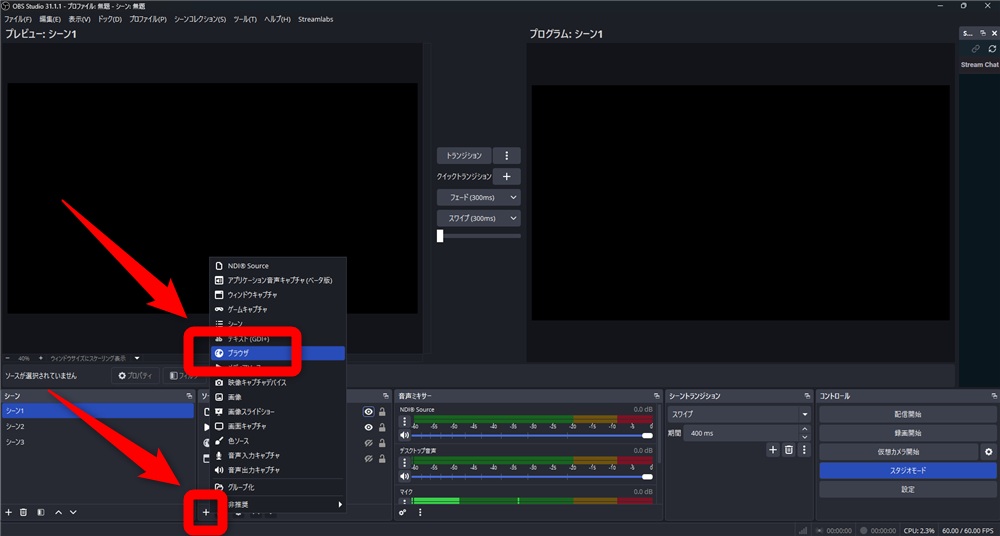
Task: Open the three-dot menu beside トランジション
Action: click(x=507, y=156)
